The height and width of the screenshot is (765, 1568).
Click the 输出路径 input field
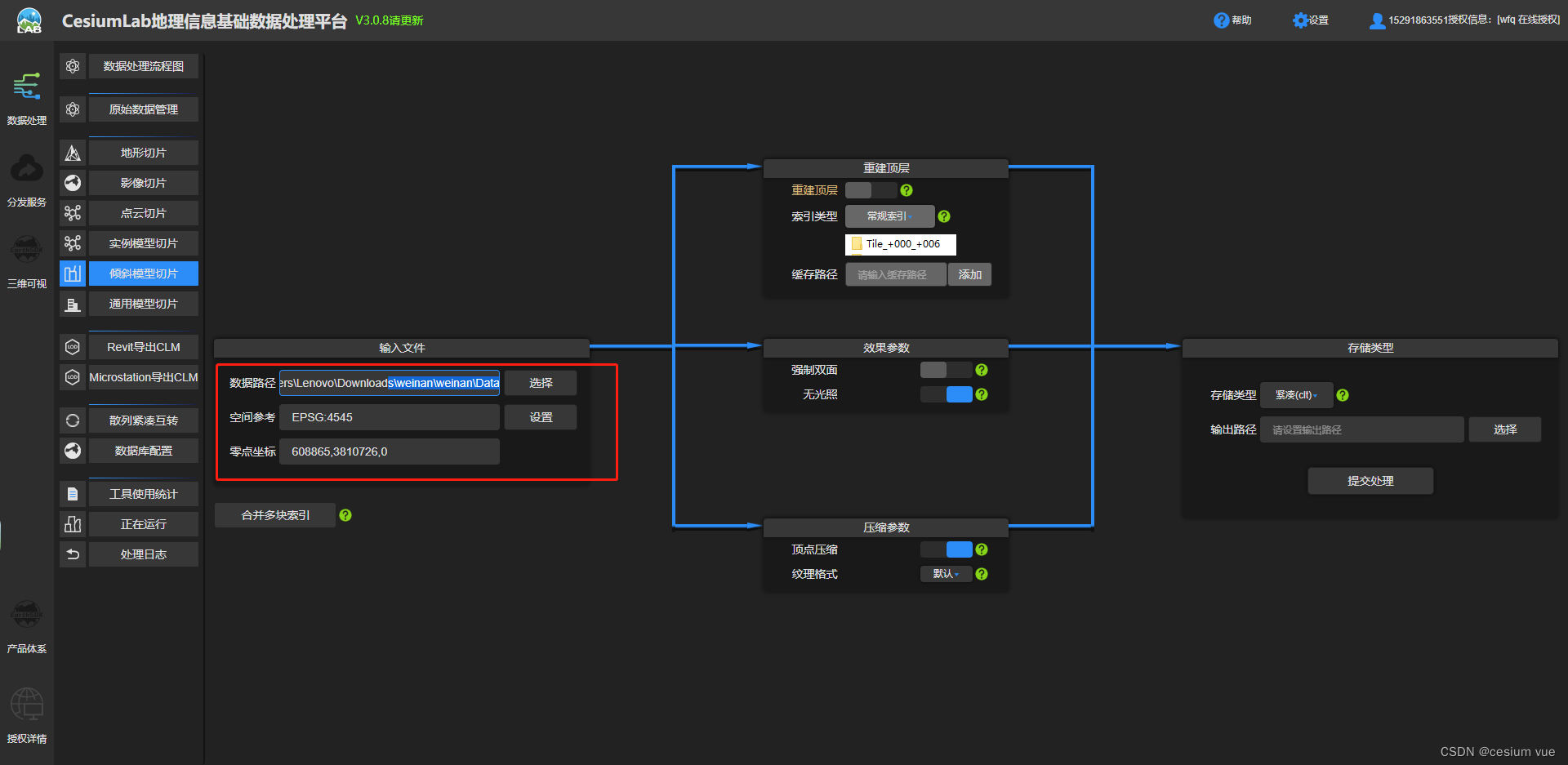tap(1362, 429)
